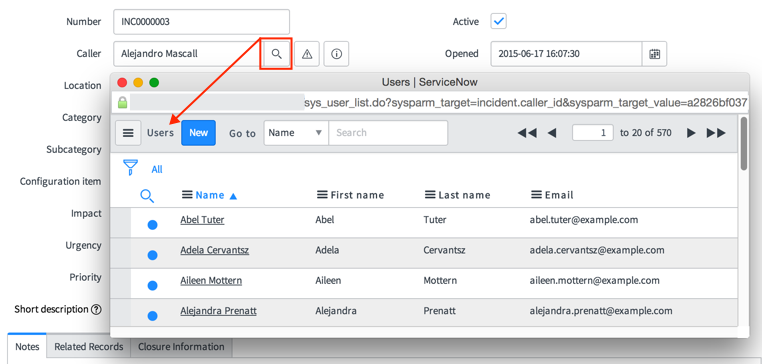Sort by the Name column header
Screen dimensions: 762x364
pos(210,195)
